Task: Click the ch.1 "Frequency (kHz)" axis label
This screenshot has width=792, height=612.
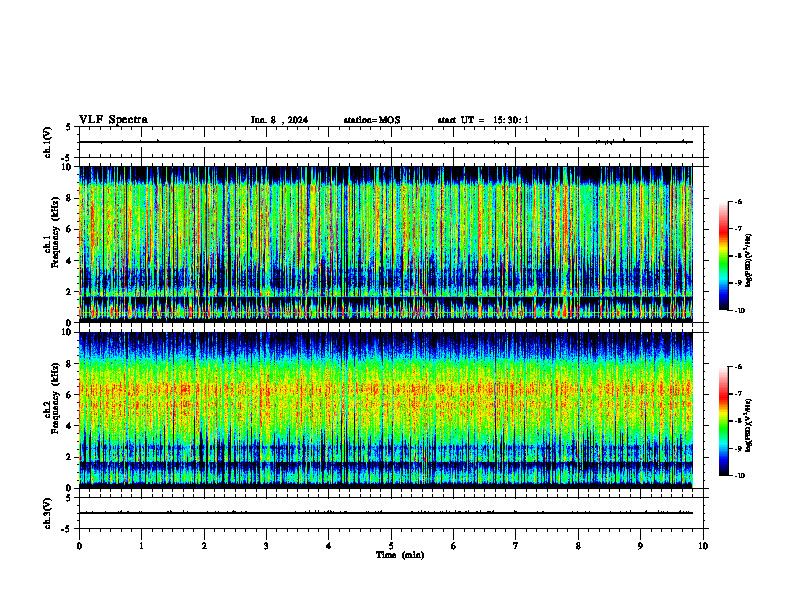Action: (x=53, y=232)
